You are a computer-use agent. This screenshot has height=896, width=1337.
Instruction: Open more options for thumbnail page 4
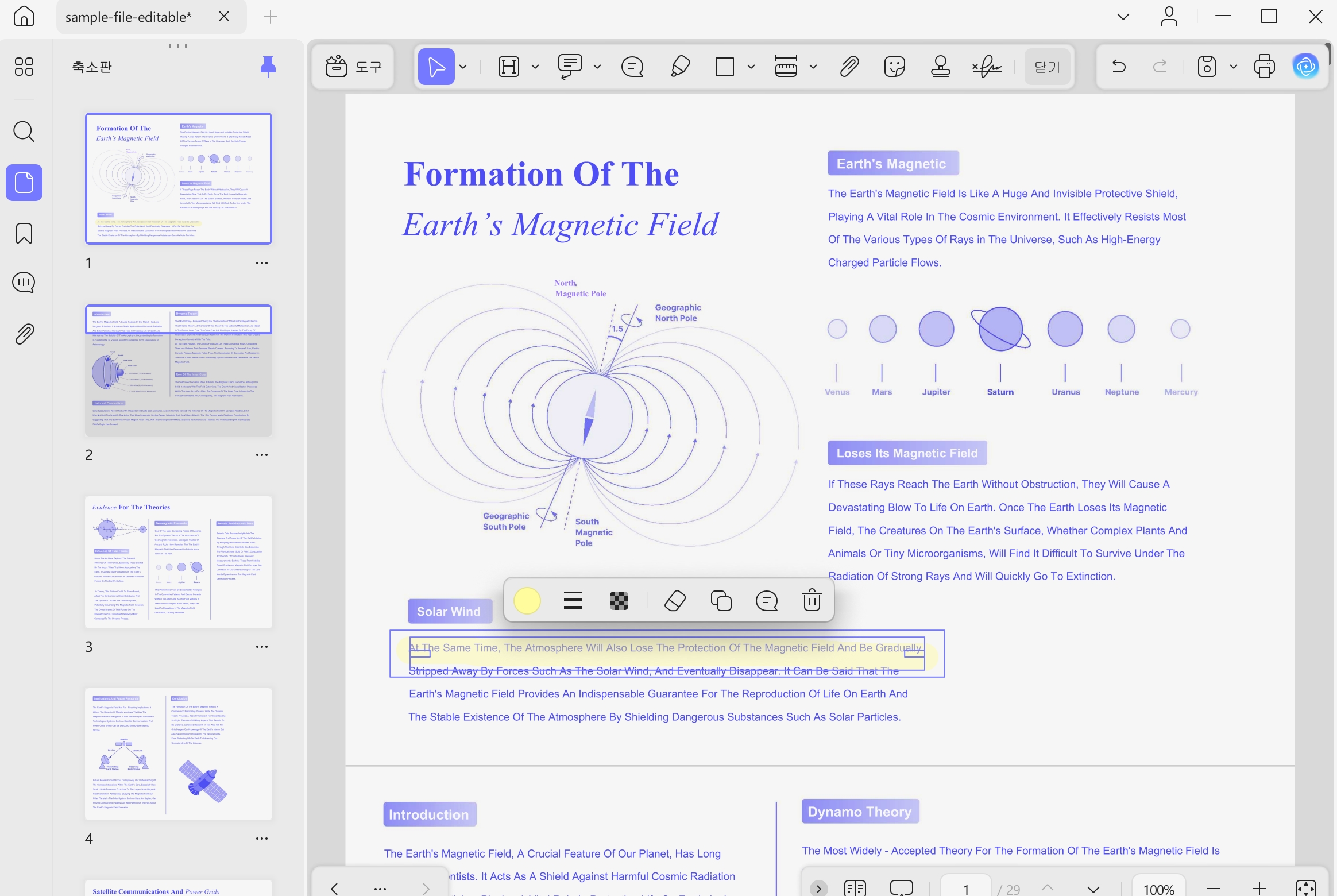pyautogui.click(x=262, y=839)
